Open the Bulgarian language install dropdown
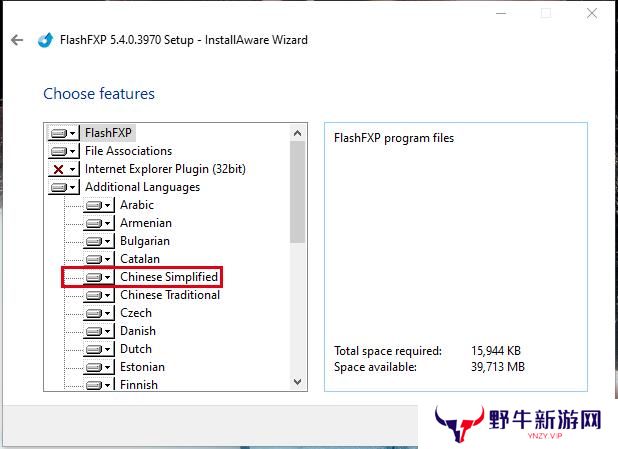618x449 pixels. coord(99,241)
